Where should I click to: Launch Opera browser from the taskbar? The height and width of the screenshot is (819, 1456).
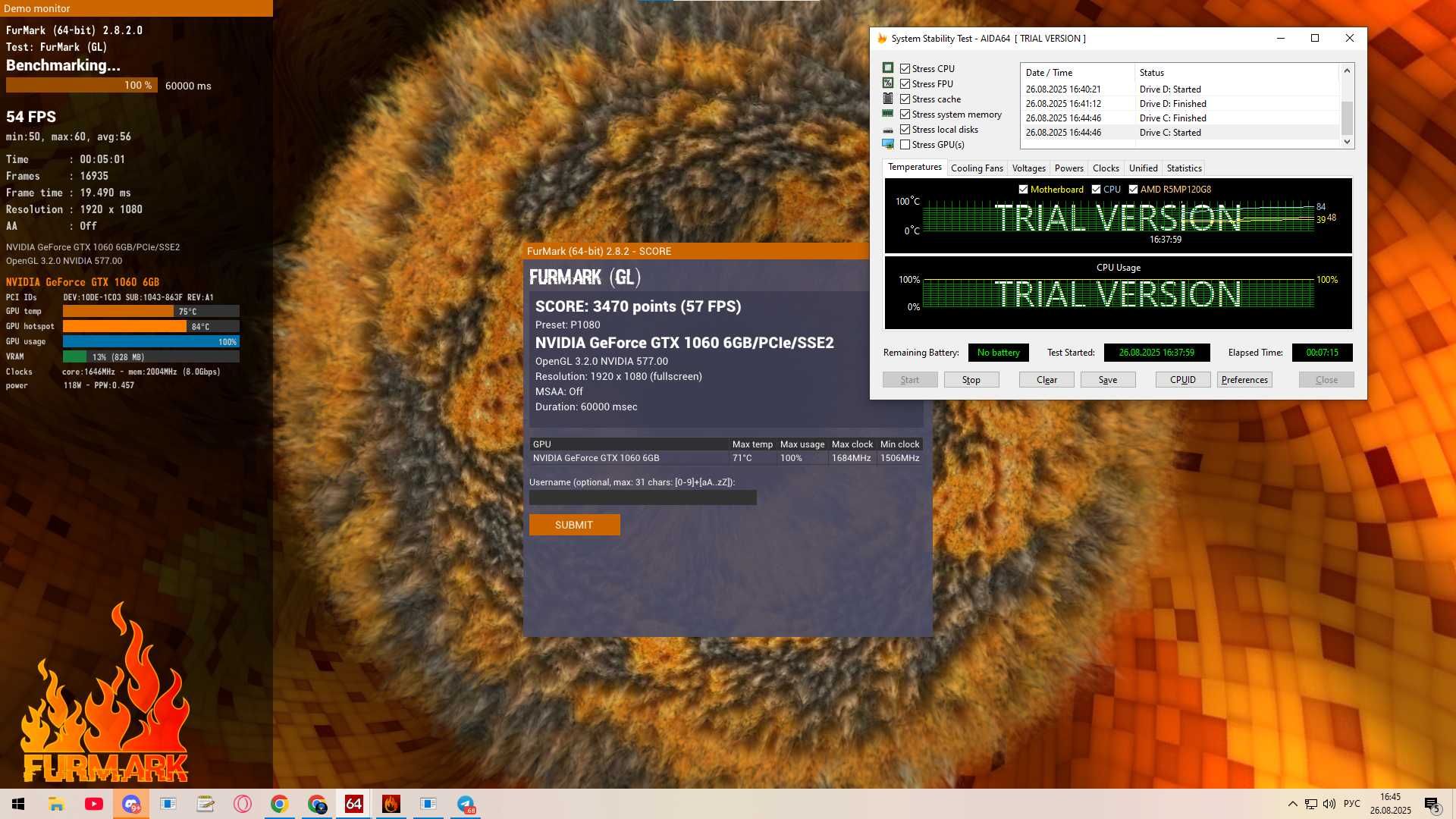[x=243, y=804]
